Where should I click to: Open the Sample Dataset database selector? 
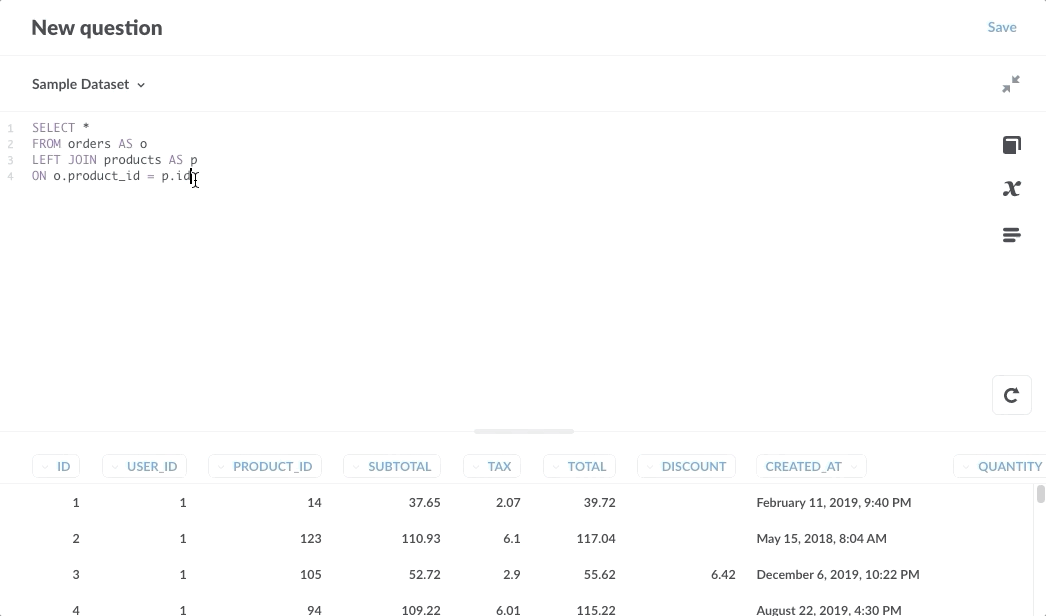tap(89, 84)
